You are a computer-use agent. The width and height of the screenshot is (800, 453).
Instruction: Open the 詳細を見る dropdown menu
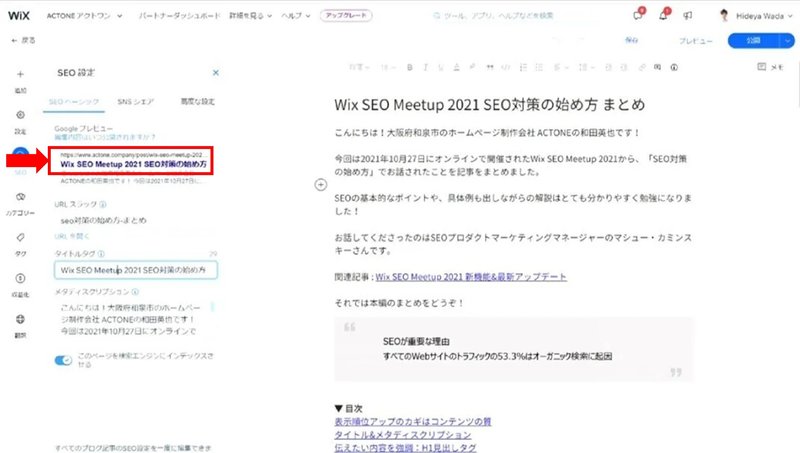(x=251, y=16)
